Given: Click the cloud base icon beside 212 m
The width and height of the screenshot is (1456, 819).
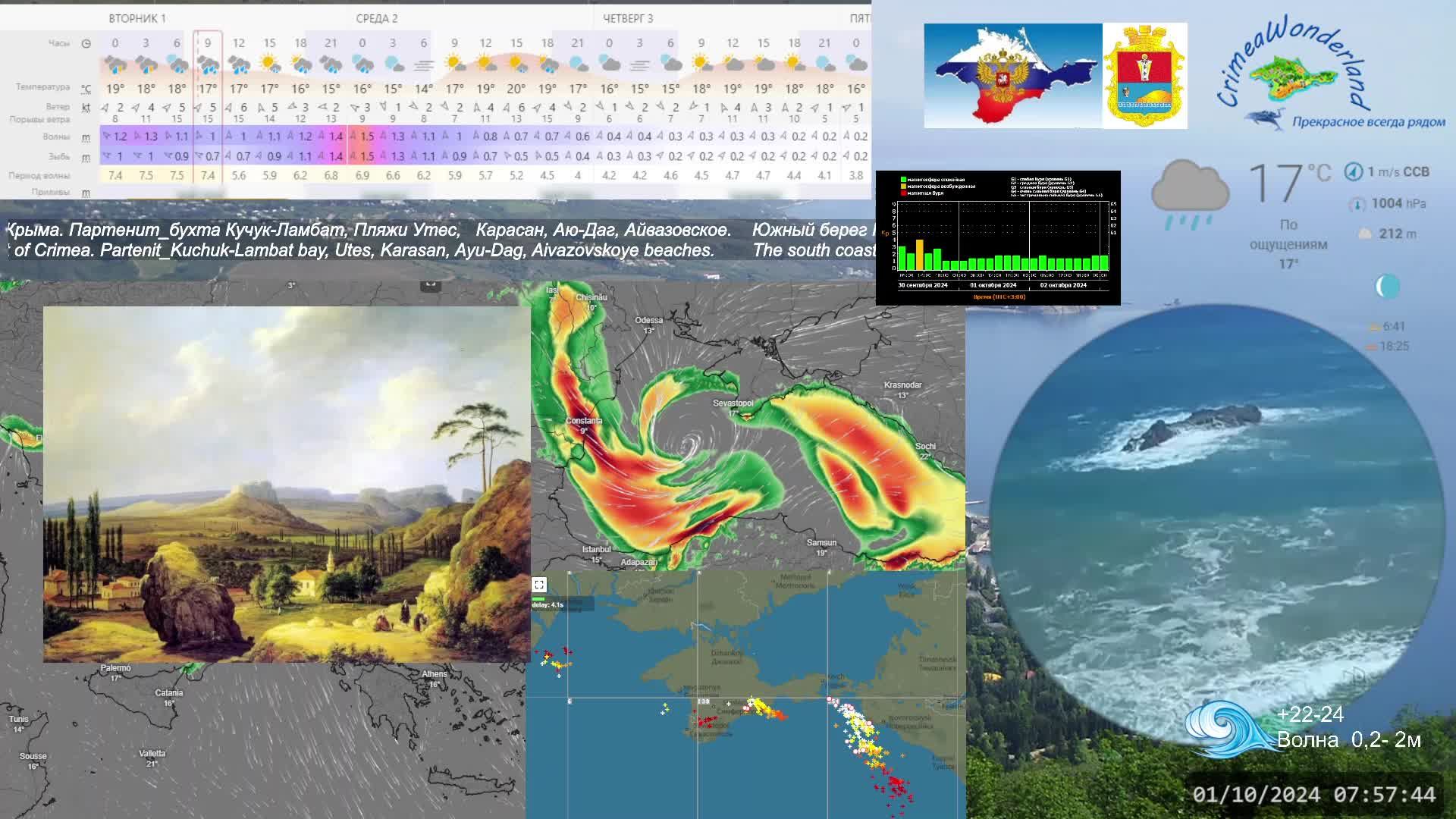Looking at the screenshot, I should pos(1365,234).
